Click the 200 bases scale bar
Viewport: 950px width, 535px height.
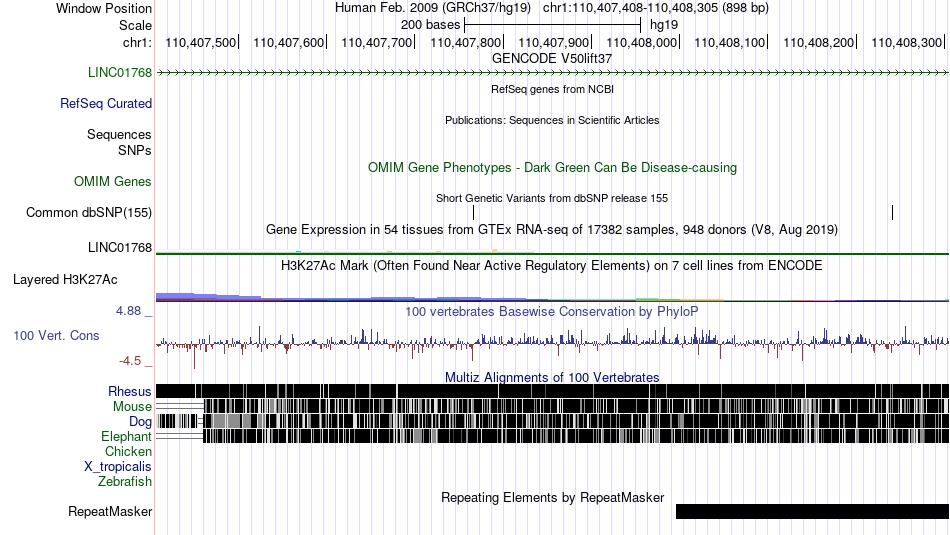(x=552, y=25)
